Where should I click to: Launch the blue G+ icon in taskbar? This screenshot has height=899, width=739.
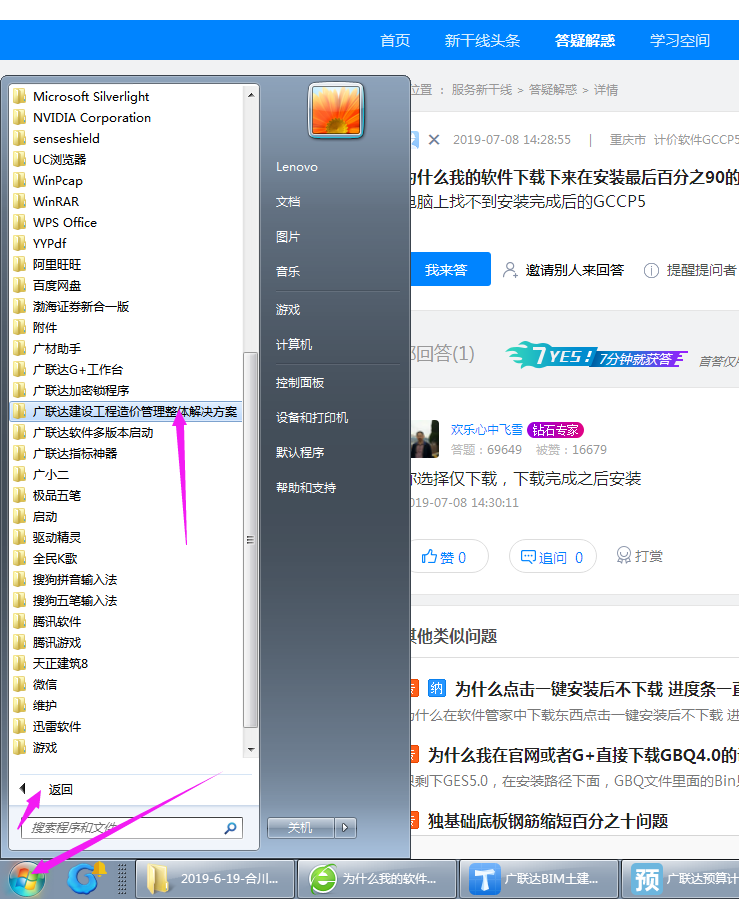click(x=85, y=879)
